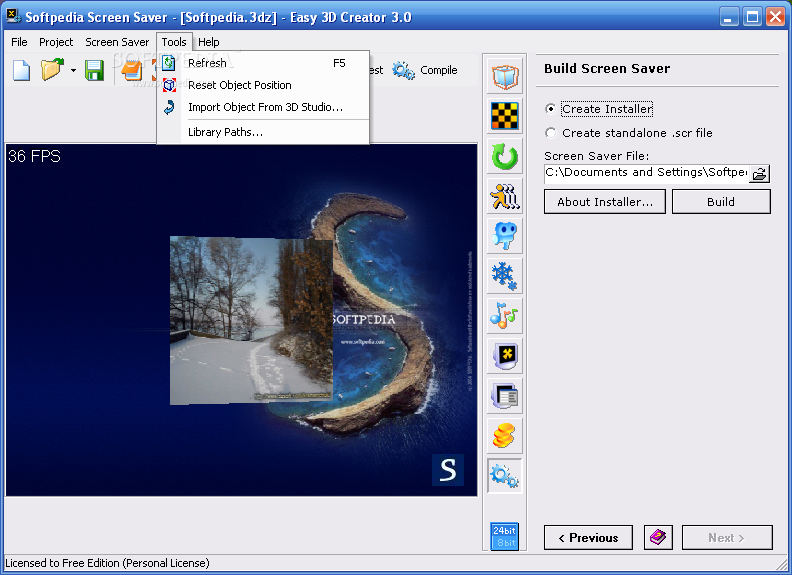Save project with the green floppy icon
792x575 pixels.
click(x=94, y=70)
